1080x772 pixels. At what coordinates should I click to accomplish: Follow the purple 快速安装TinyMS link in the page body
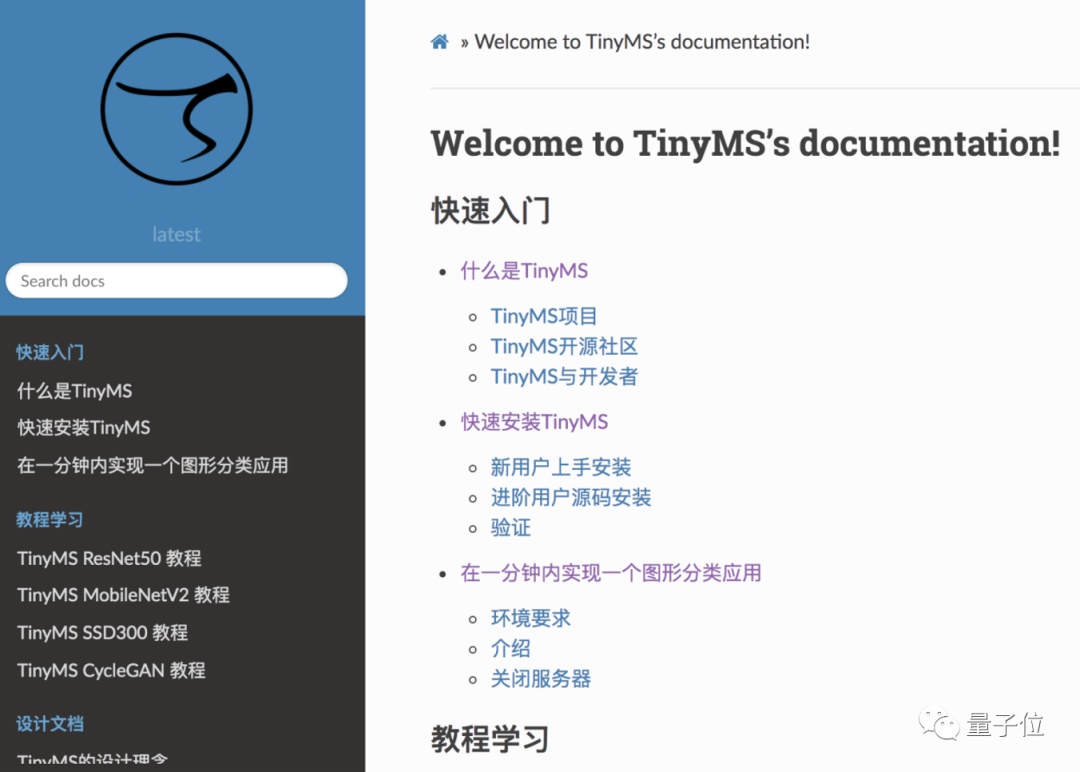pyautogui.click(x=534, y=421)
